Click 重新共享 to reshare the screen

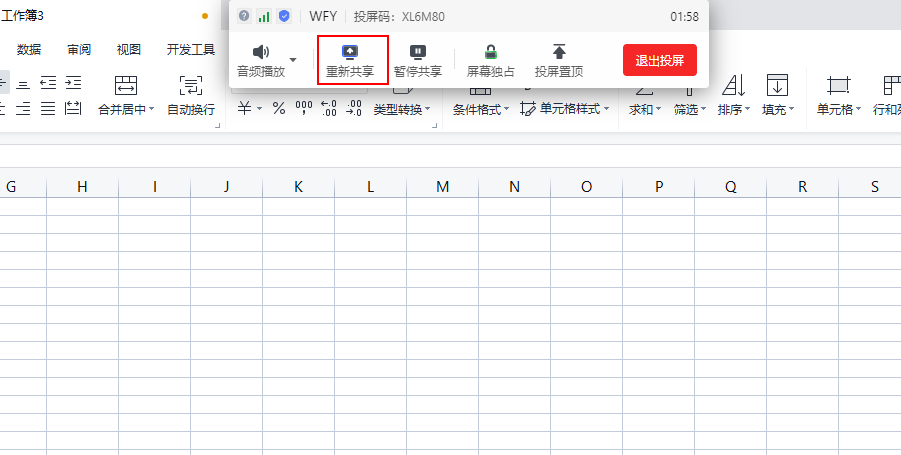(x=350, y=61)
